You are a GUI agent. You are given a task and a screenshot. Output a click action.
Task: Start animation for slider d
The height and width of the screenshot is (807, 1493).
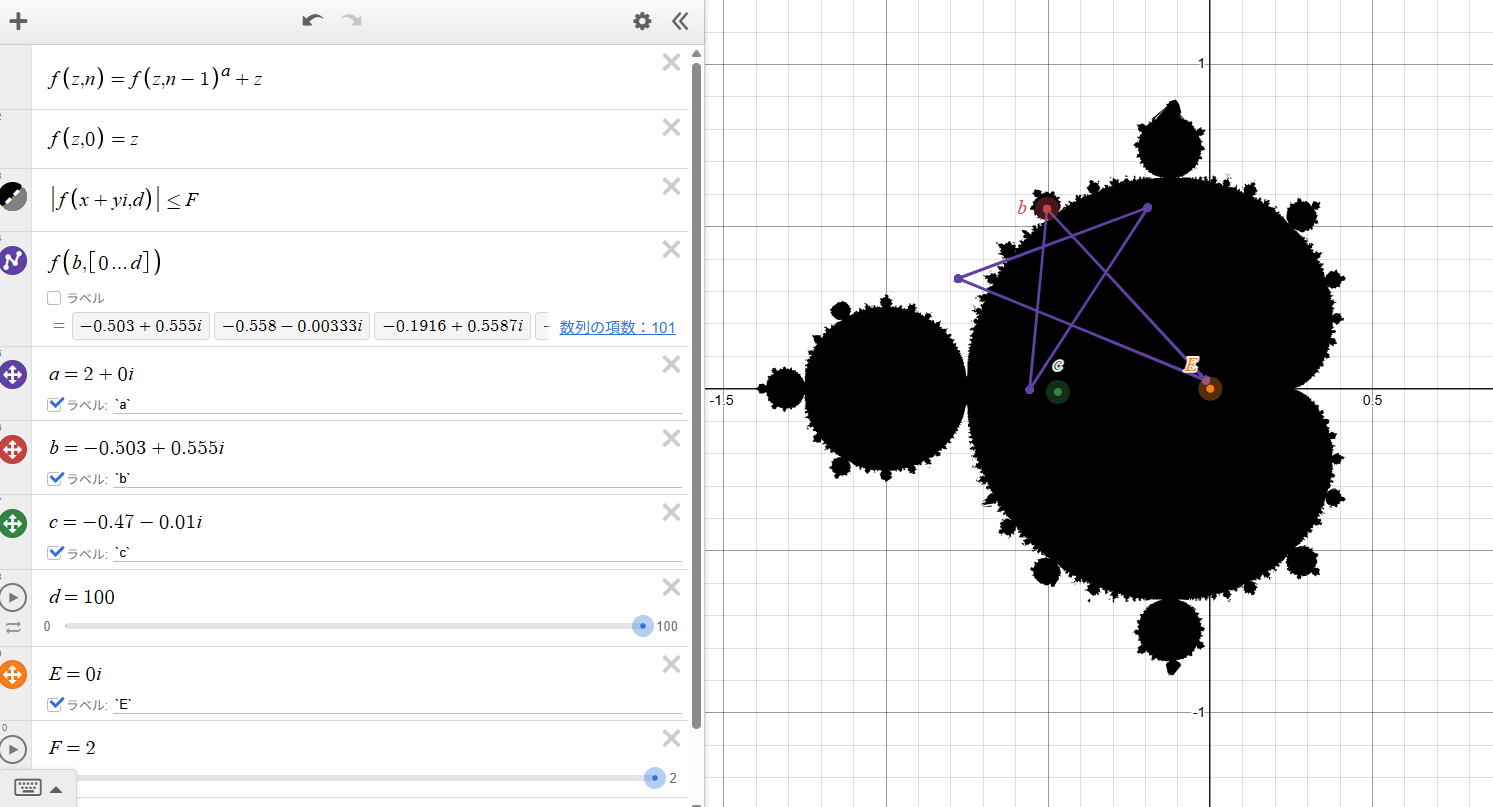point(13,597)
